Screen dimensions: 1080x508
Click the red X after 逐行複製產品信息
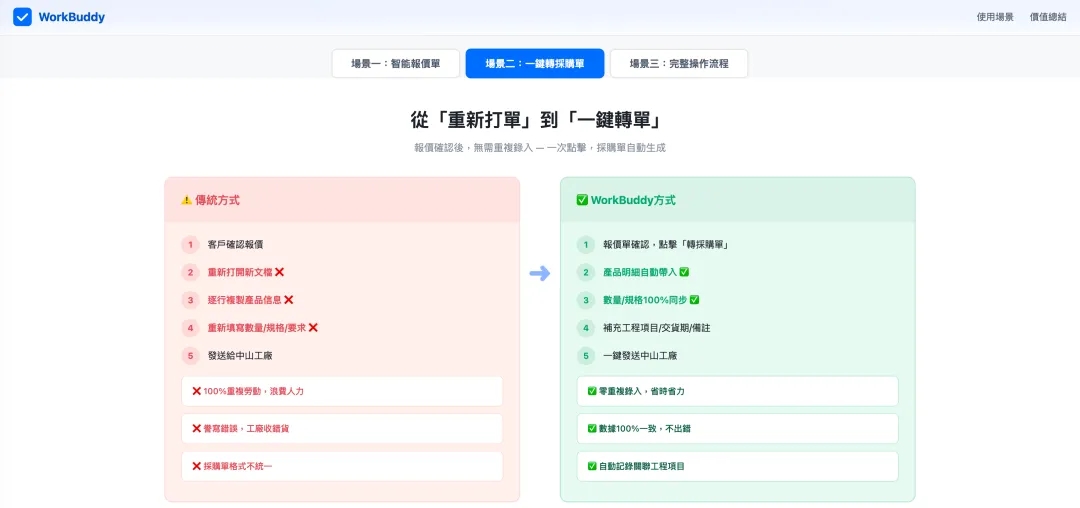(289, 299)
